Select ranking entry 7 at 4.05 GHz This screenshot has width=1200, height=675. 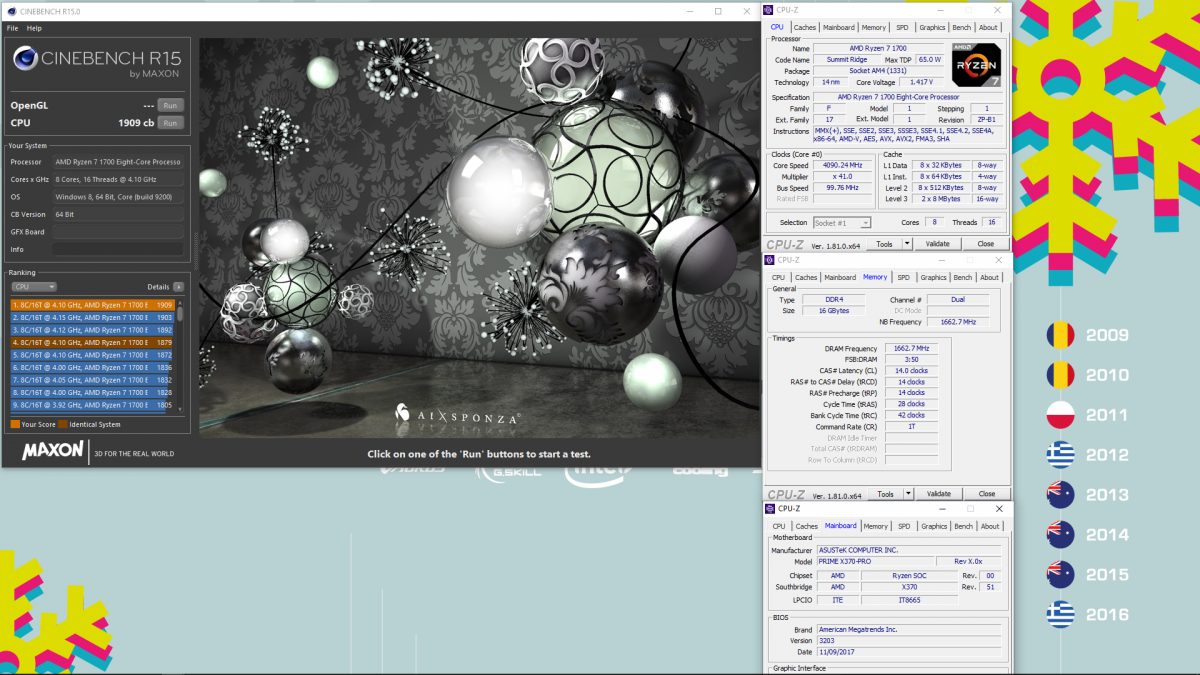93,380
